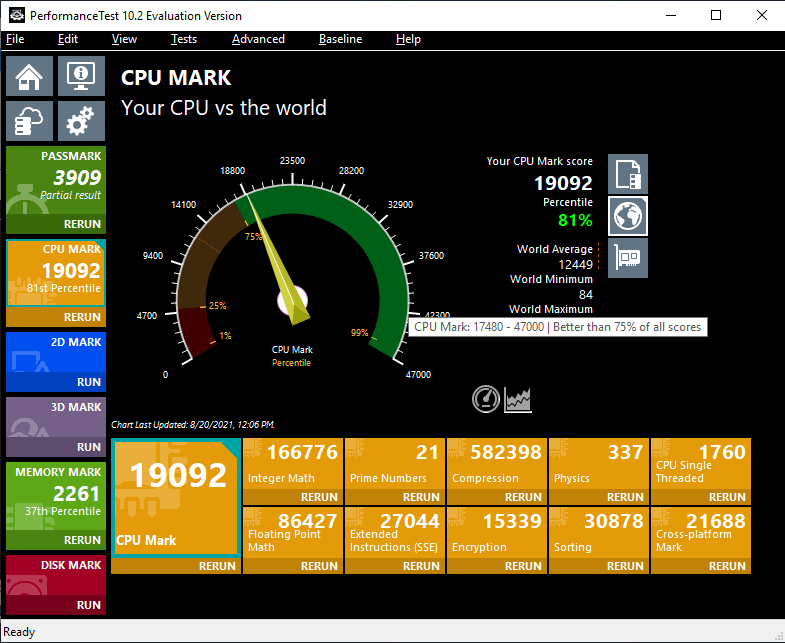This screenshot has width=785, height=643.
Task: Click the hardware card icon below the globe
Action: [628, 258]
